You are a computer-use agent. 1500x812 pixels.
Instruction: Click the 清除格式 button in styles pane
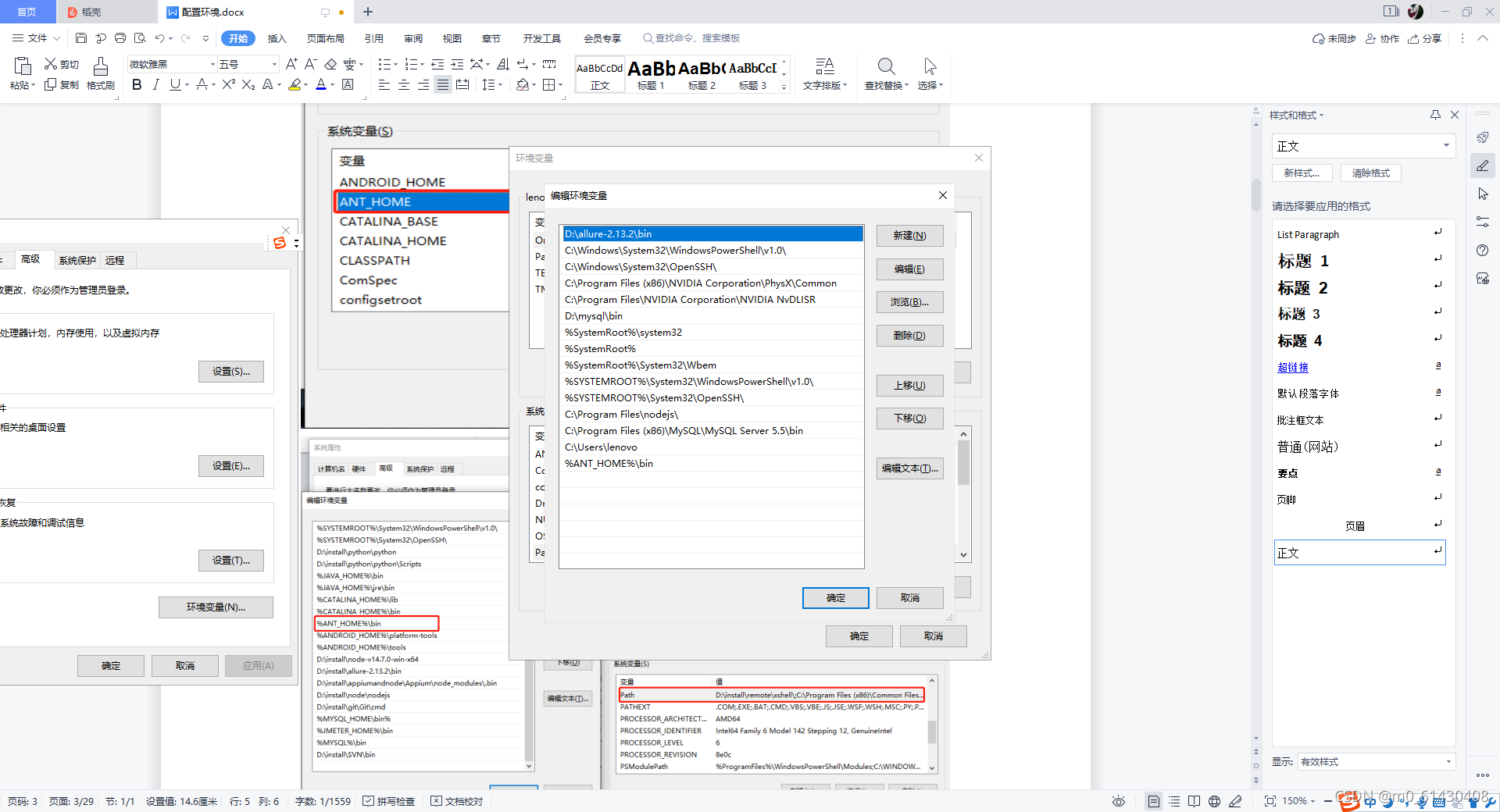point(1371,173)
